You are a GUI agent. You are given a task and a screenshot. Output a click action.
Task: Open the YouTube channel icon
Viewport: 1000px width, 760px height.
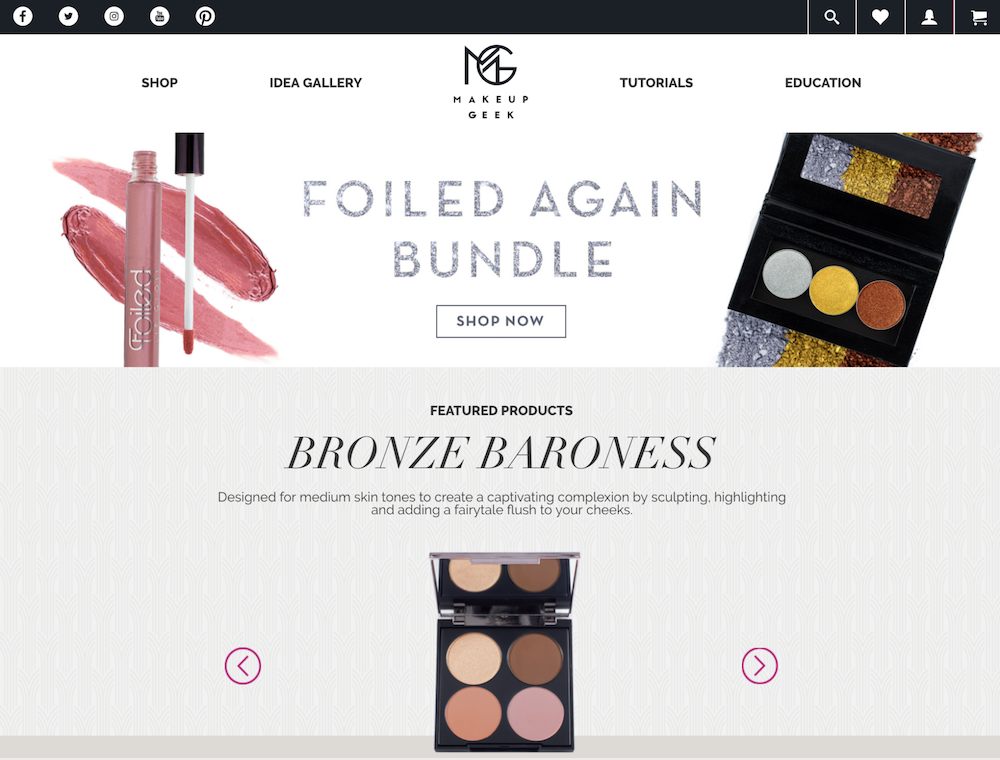click(159, 16)
